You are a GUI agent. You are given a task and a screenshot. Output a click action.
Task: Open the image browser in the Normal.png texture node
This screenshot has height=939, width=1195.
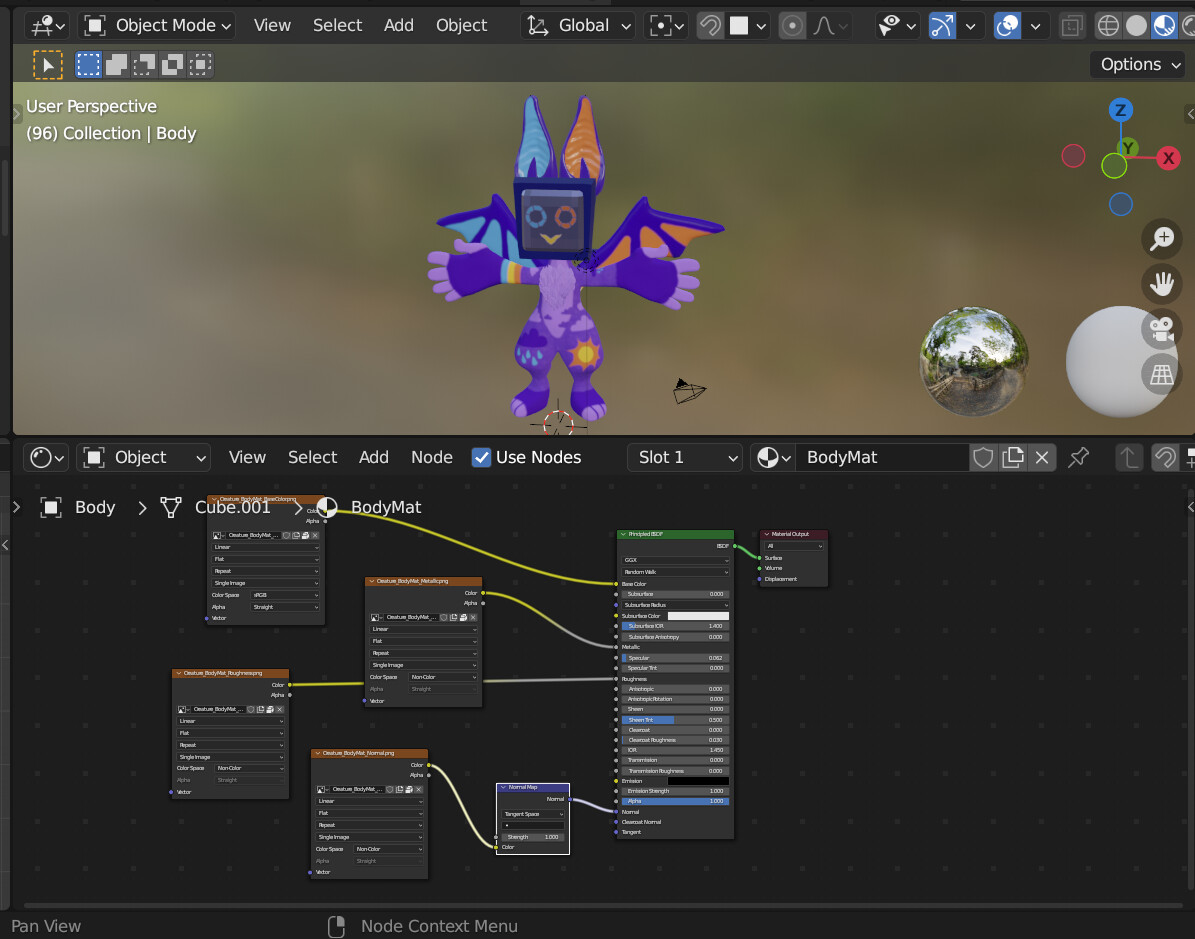(323, 790)
